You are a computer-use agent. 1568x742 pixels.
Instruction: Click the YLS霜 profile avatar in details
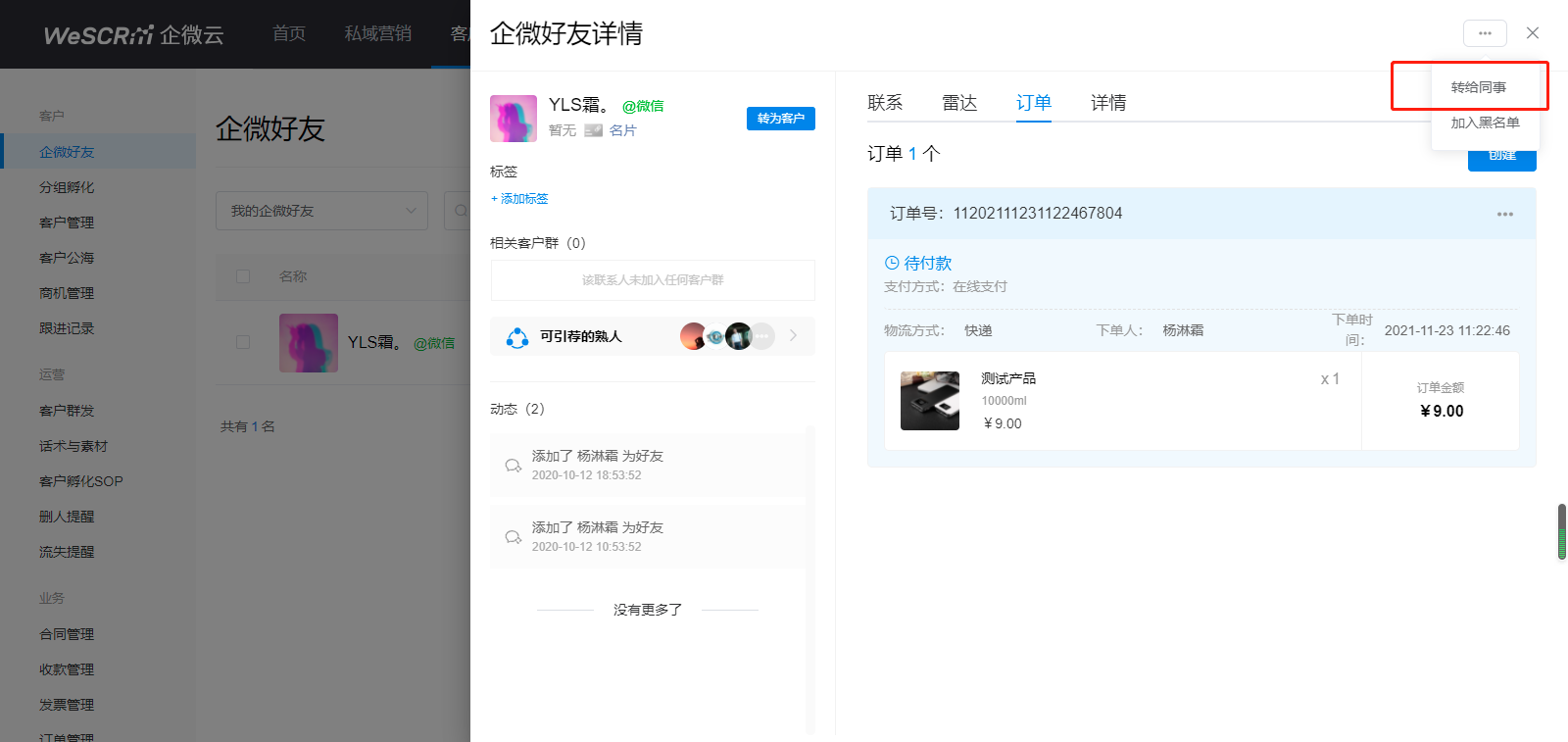(514, 119)
